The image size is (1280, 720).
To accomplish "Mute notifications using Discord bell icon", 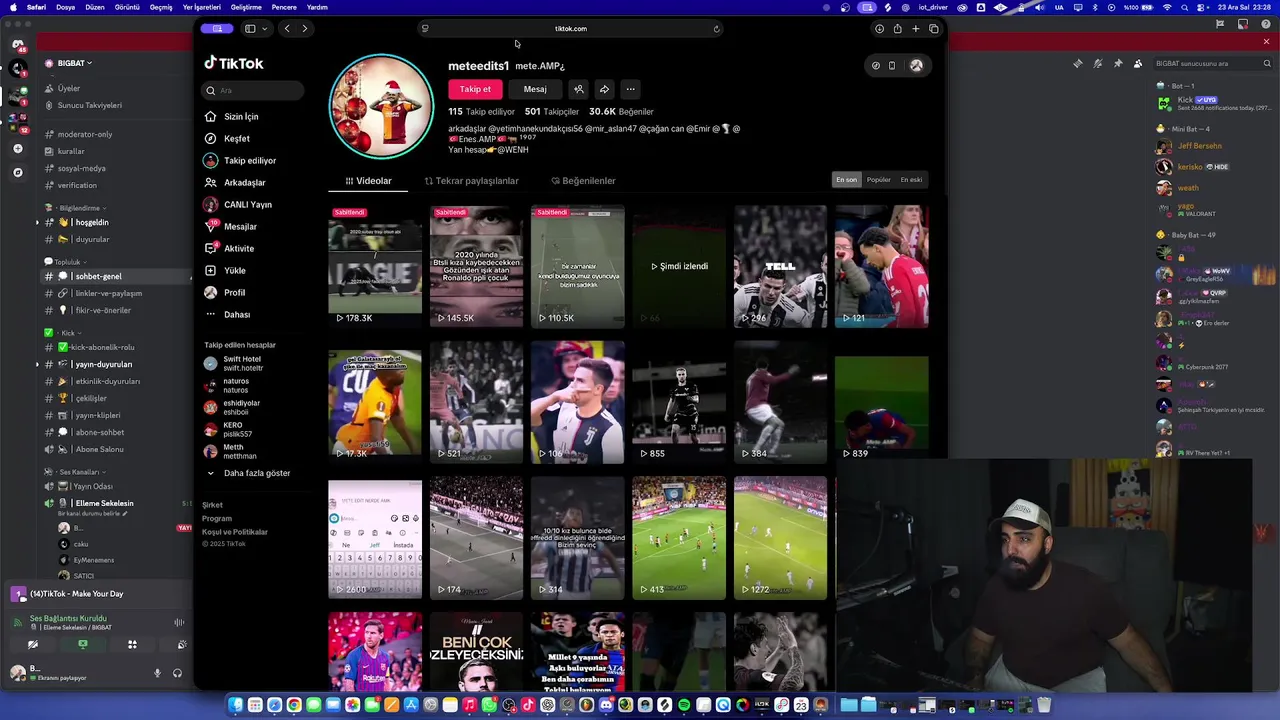I will (x=1098, y=63).
